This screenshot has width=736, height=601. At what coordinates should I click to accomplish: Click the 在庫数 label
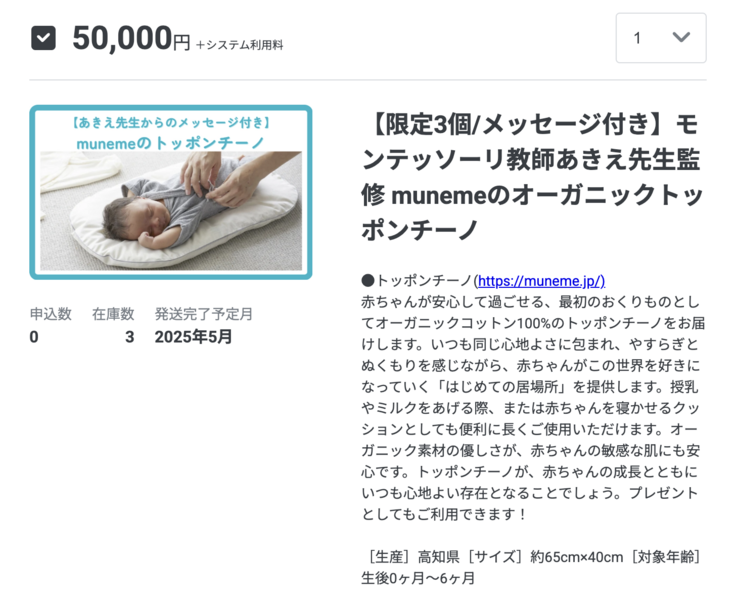[113, 314]
